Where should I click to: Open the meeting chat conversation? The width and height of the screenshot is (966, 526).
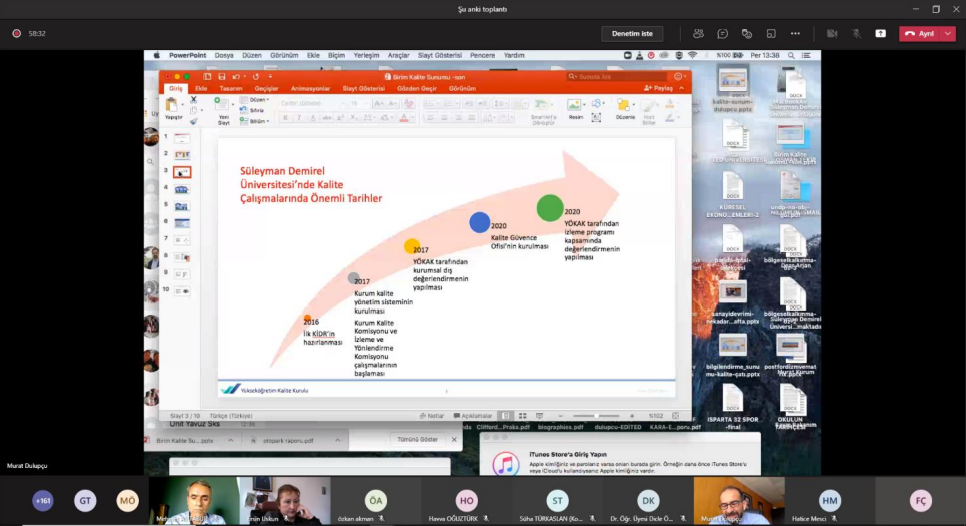722,33
